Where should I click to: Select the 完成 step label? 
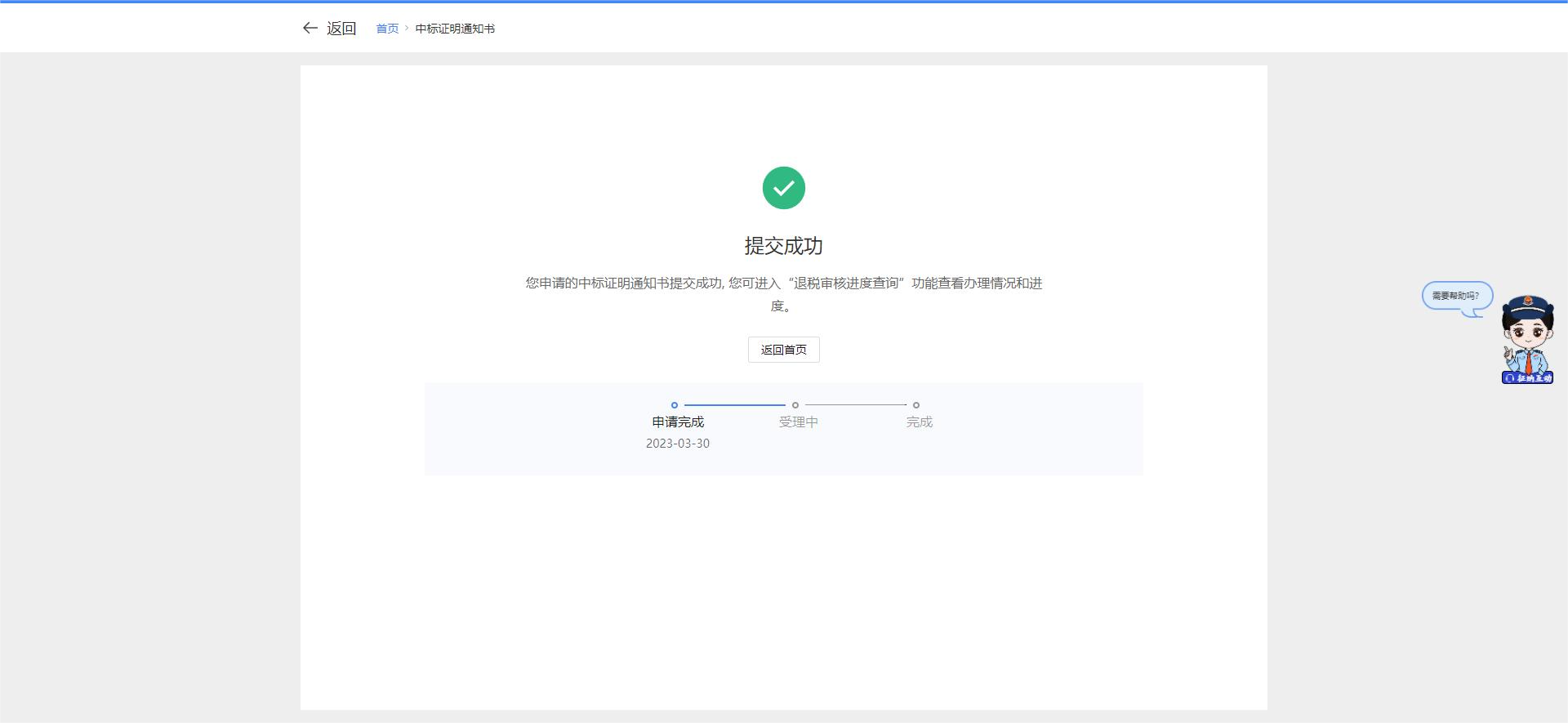919,422
